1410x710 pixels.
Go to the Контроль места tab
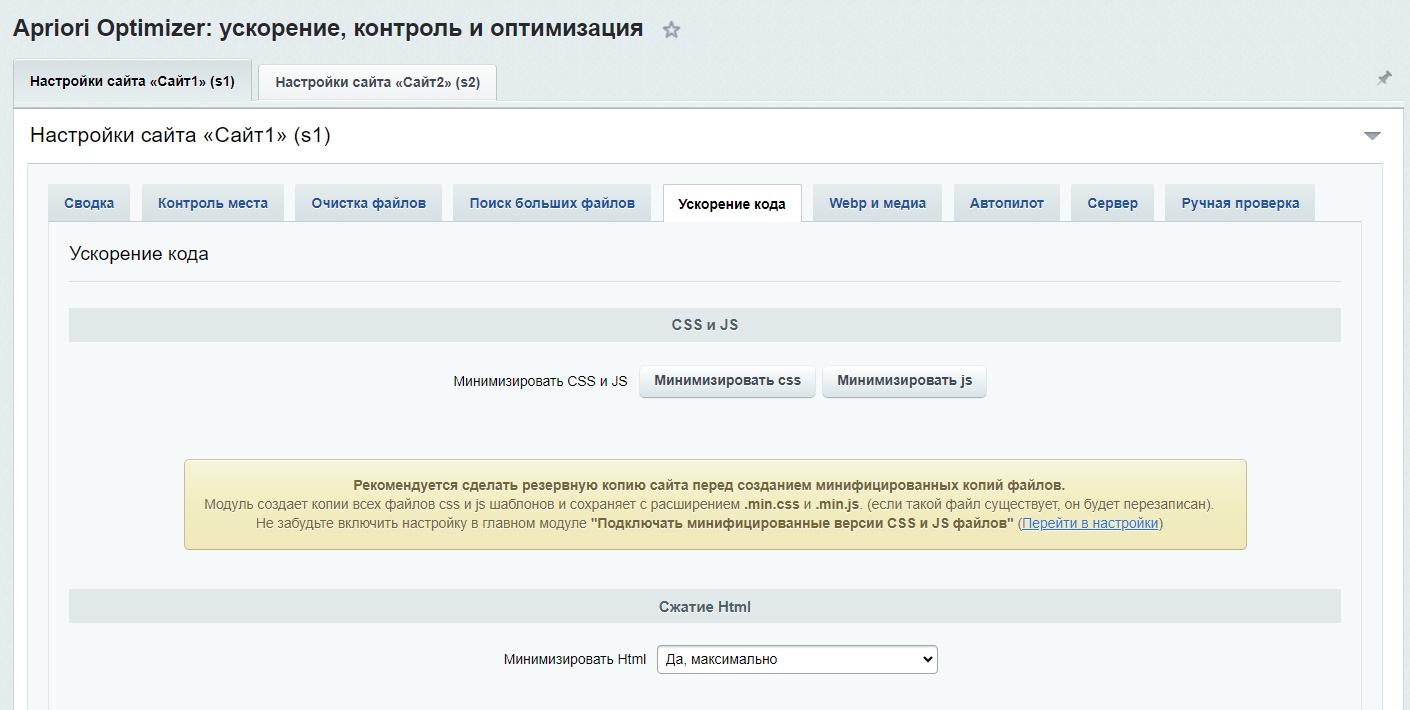(x=212, y=203)
